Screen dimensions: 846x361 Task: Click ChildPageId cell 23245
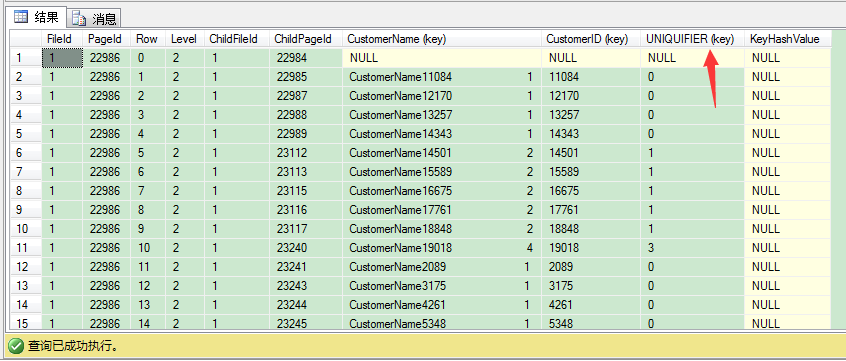pyautogui.click(x=306, y=323)
